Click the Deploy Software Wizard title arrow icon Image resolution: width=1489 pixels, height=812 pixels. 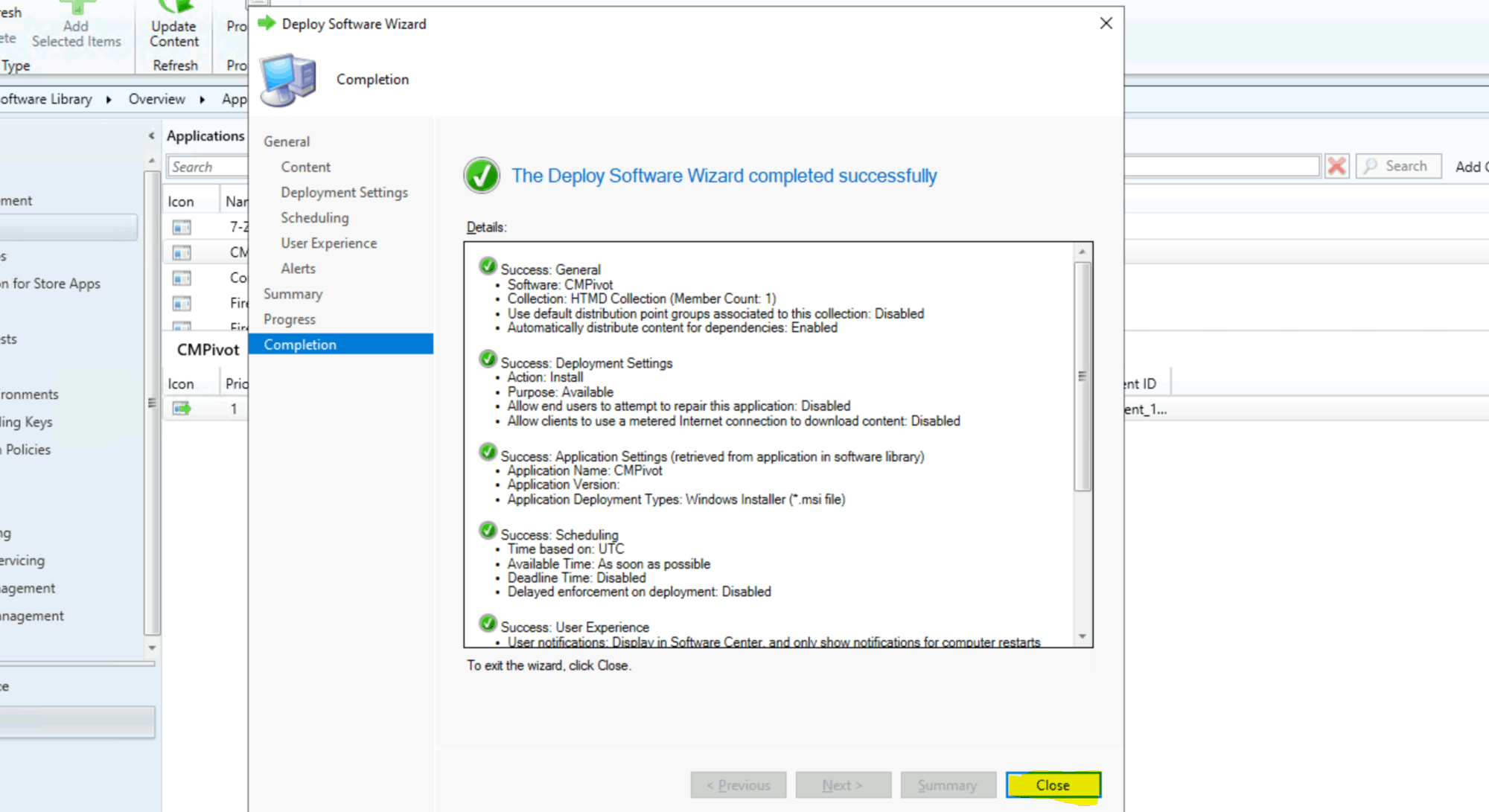tap(267, 24)
